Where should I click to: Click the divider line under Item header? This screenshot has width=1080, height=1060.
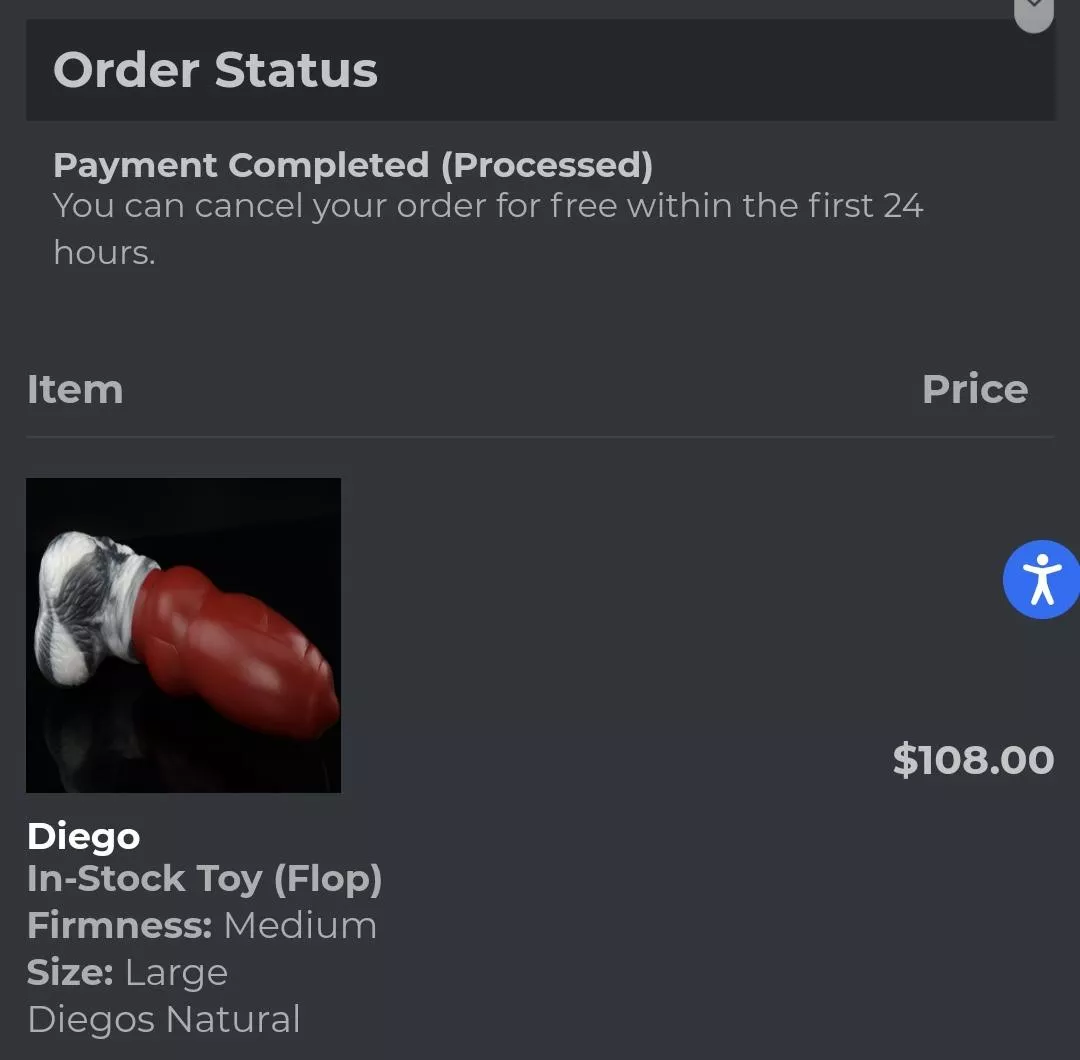540,437
